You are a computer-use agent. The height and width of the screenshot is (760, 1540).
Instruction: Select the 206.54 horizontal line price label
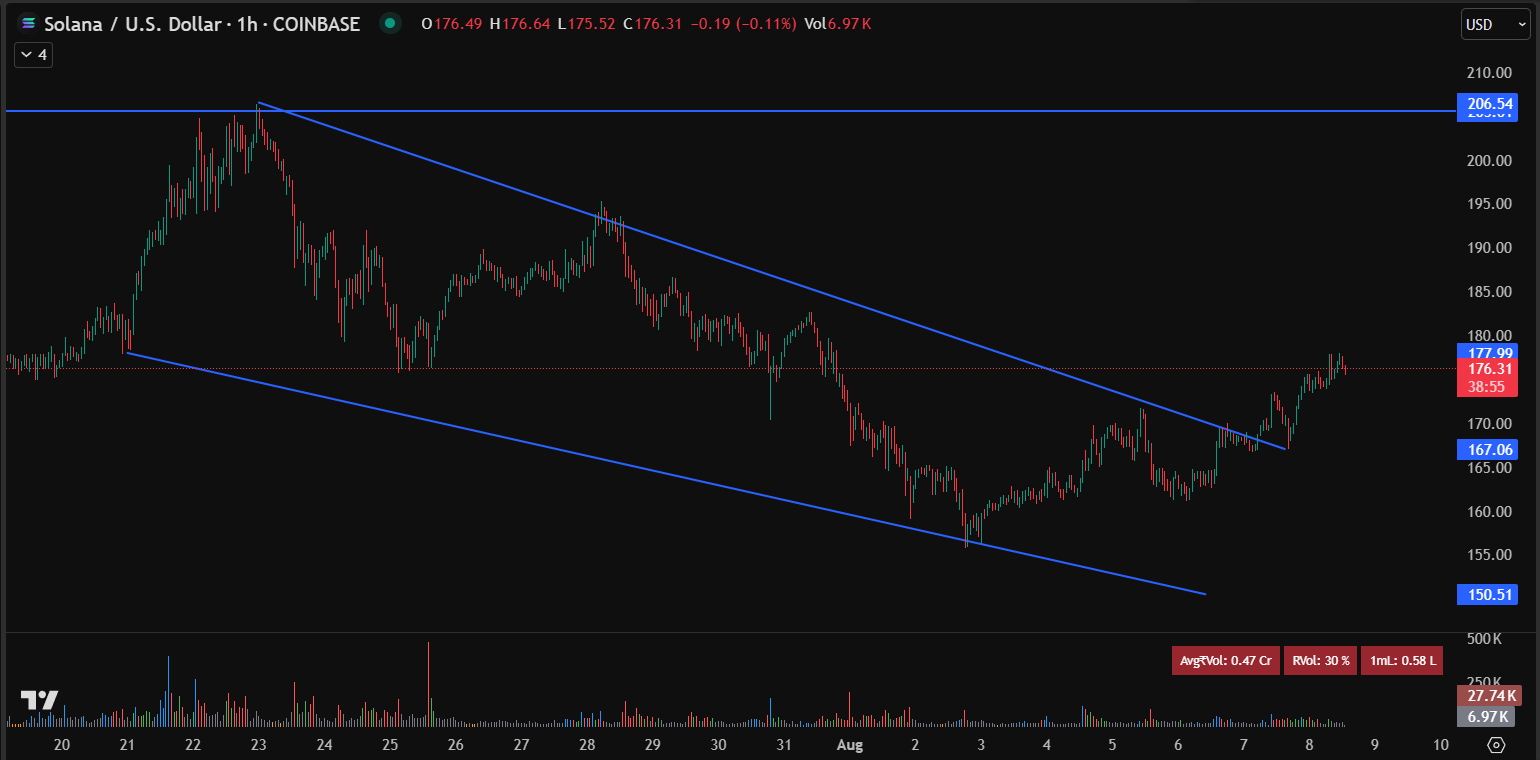coord(1489,103)
